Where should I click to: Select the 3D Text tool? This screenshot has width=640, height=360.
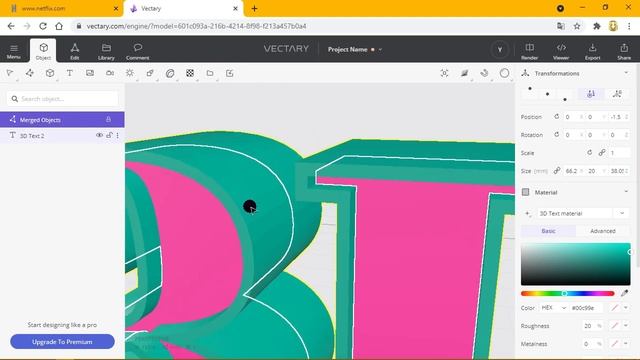(70, 73)
